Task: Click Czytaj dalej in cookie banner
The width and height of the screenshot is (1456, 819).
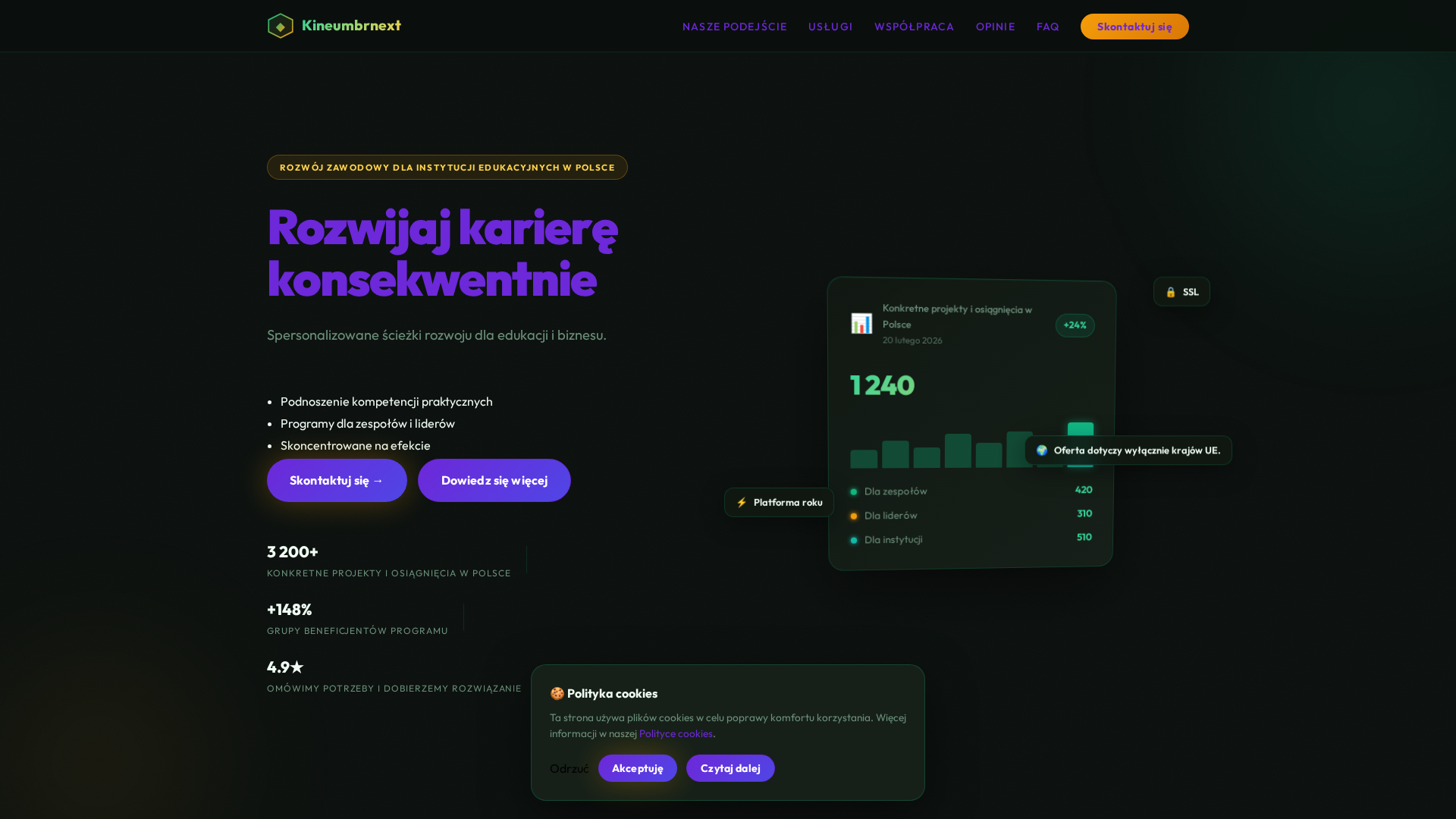Action: pyautogui.click(x=730, y=768)
